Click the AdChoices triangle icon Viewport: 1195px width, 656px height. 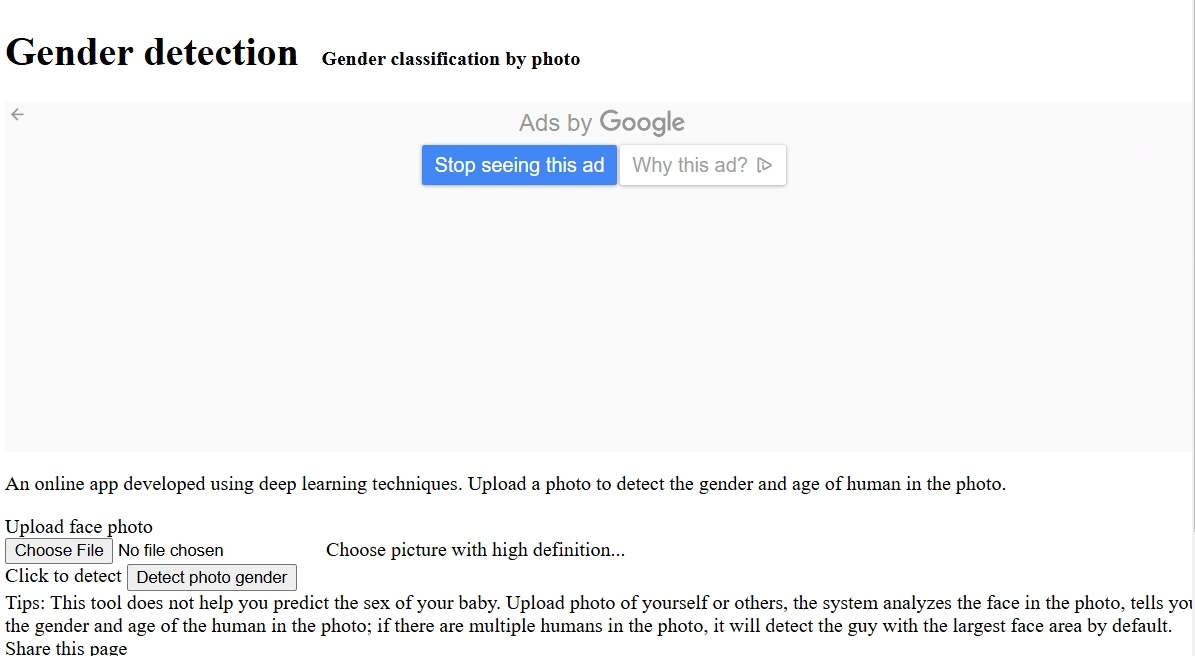coord(765,165)
